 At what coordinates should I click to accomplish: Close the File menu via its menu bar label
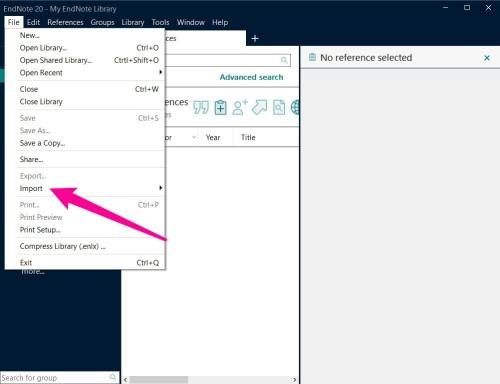click(x=14, y=22)
